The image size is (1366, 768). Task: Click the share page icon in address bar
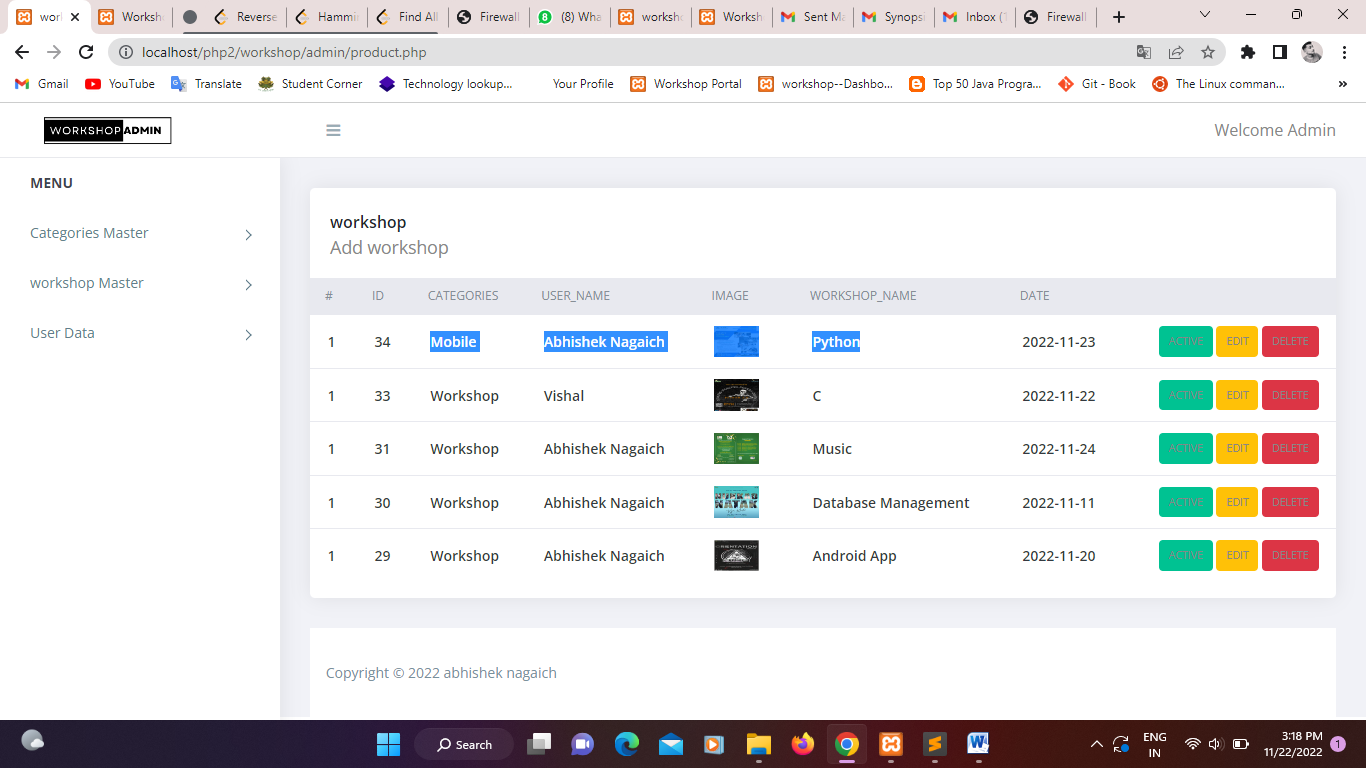pos(1176,52)
